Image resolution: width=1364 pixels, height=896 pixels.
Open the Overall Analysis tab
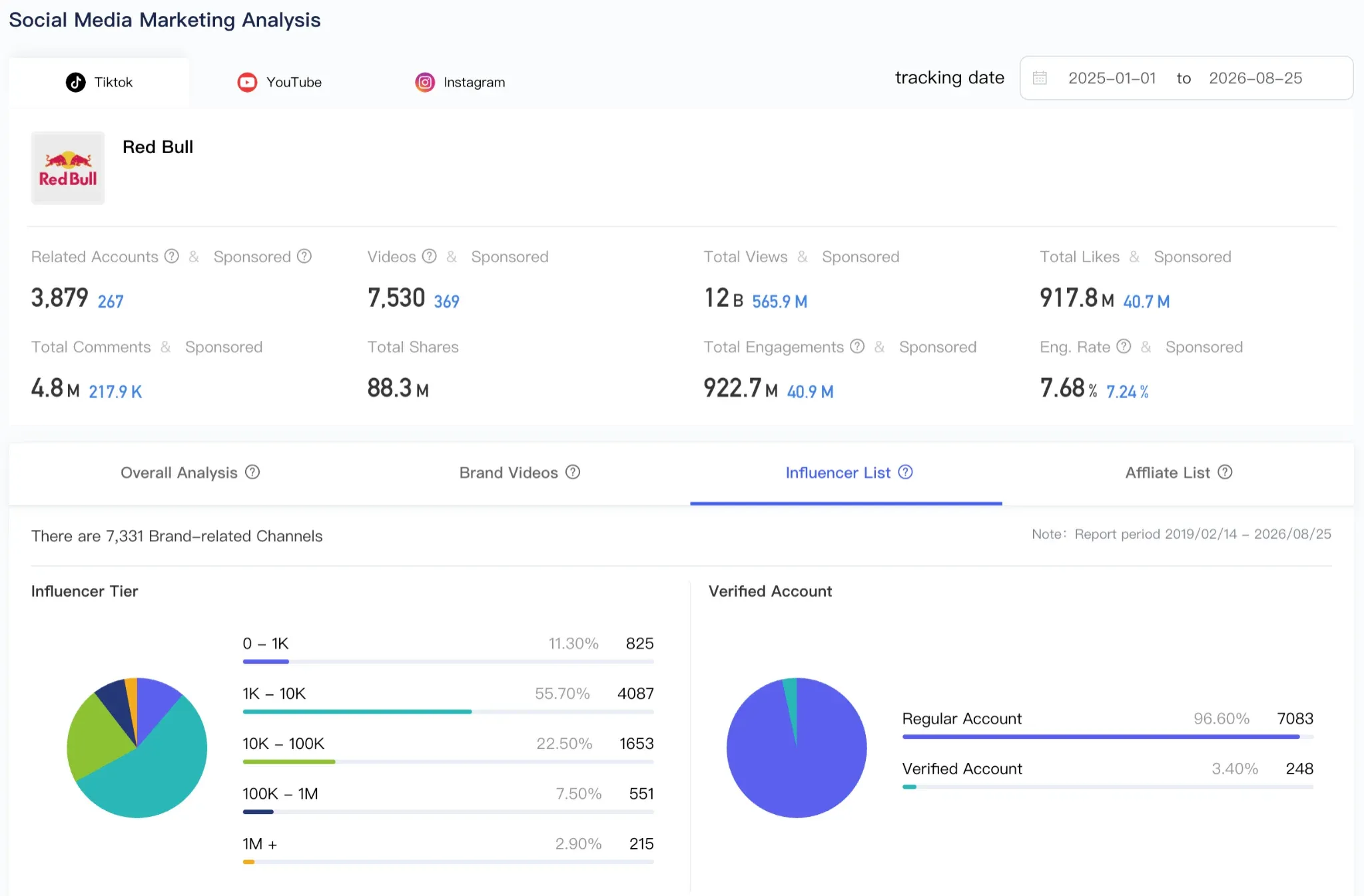(190, 473)
